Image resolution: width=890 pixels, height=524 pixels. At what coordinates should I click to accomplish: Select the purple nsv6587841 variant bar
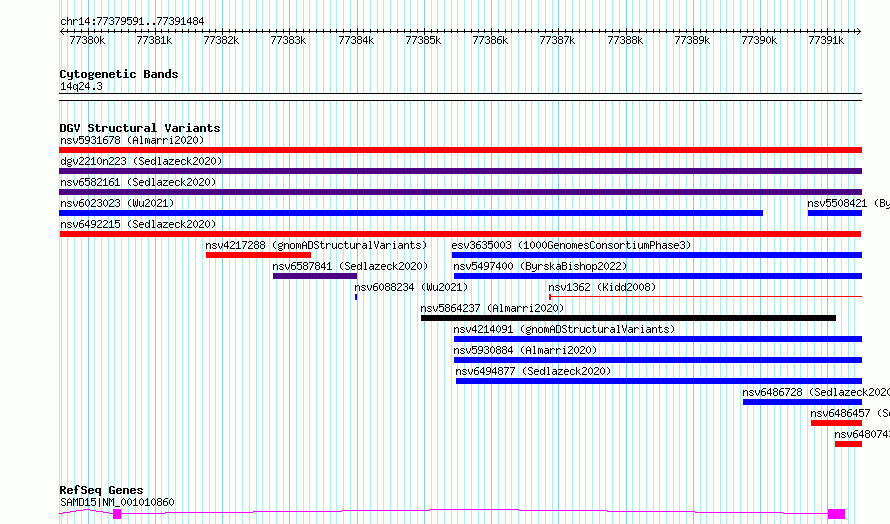pos(315,276)
